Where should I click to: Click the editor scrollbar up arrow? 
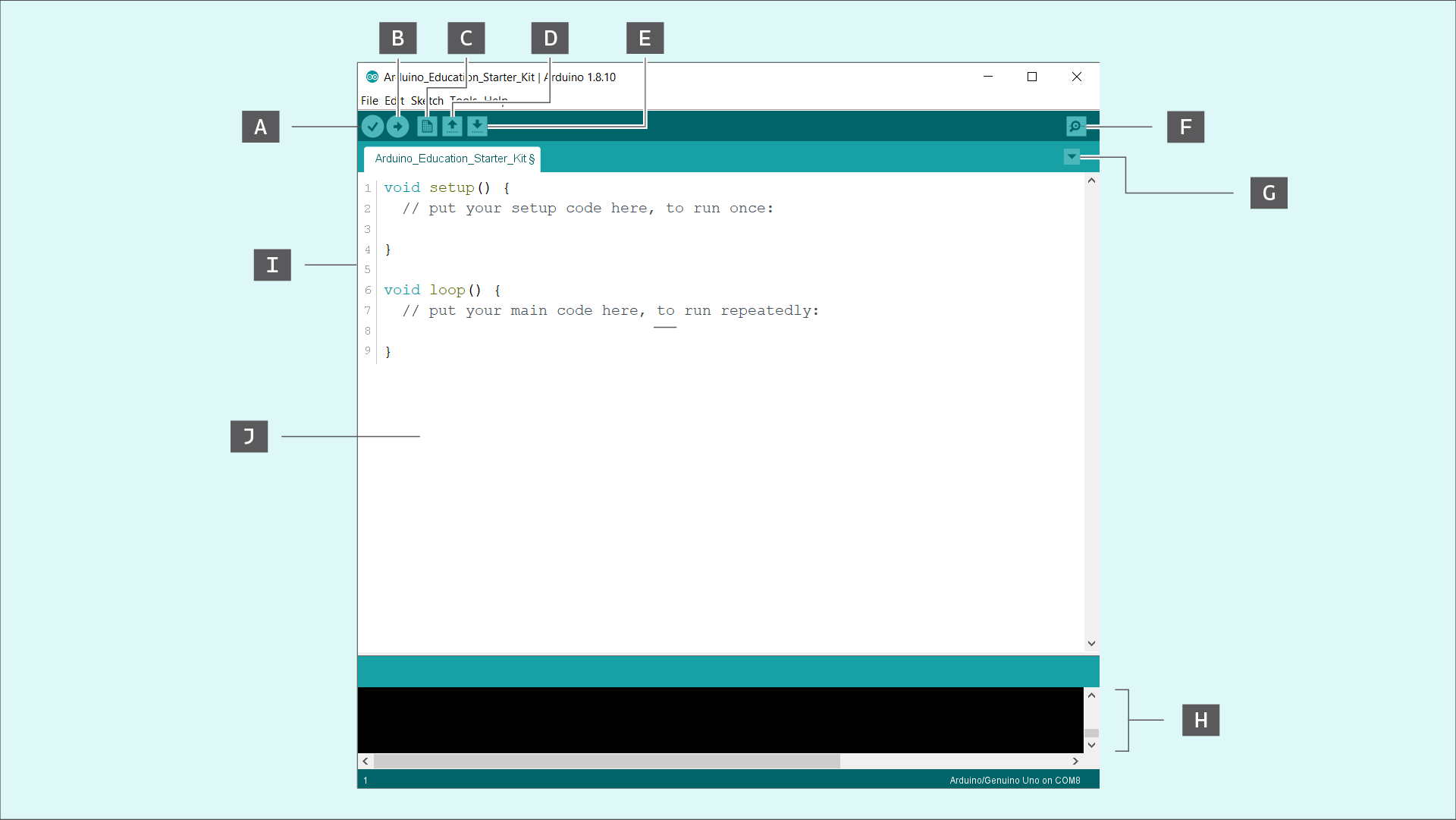pos(1091,181)
